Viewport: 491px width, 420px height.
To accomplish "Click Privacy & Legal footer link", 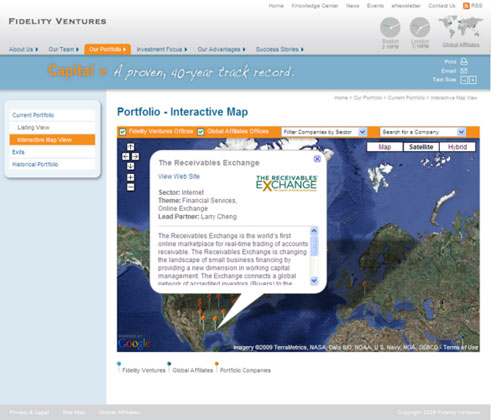I will tap(29, 412).
